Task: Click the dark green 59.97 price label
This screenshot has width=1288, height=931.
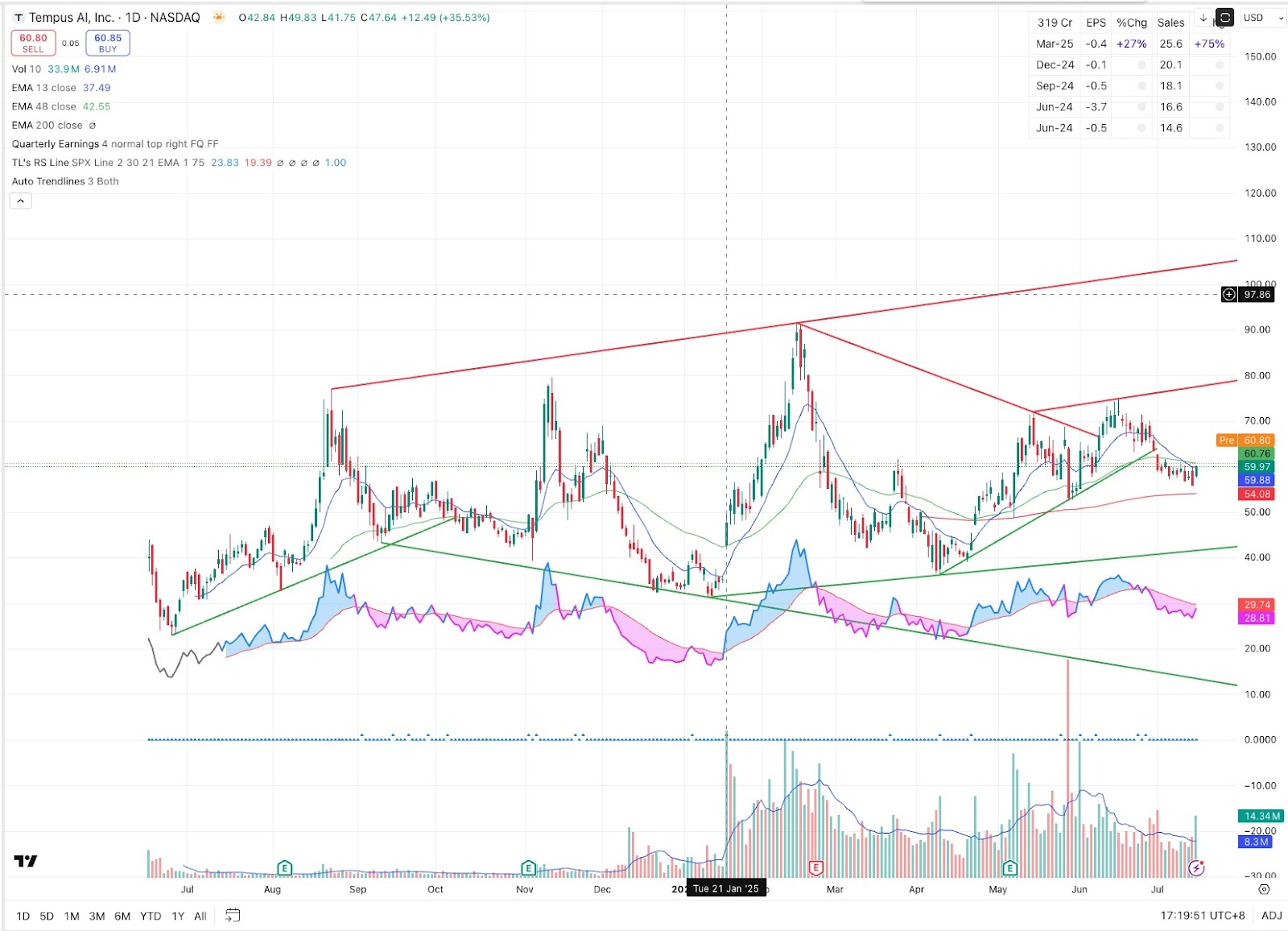Action: [1257, 466]
